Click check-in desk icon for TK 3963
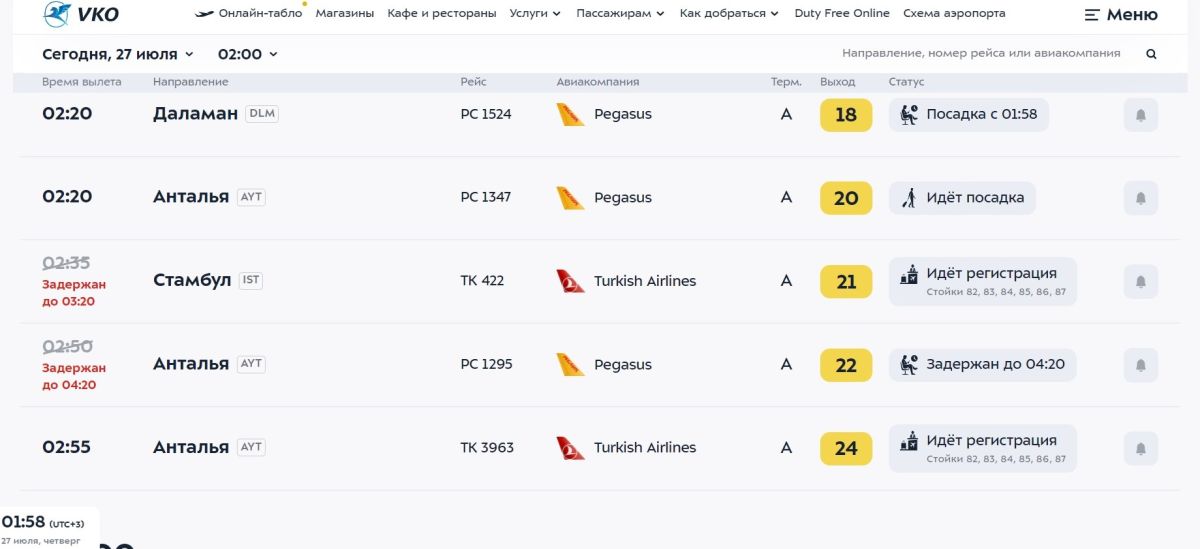Viewport: 1200px width, 549px height. (909, 441)
